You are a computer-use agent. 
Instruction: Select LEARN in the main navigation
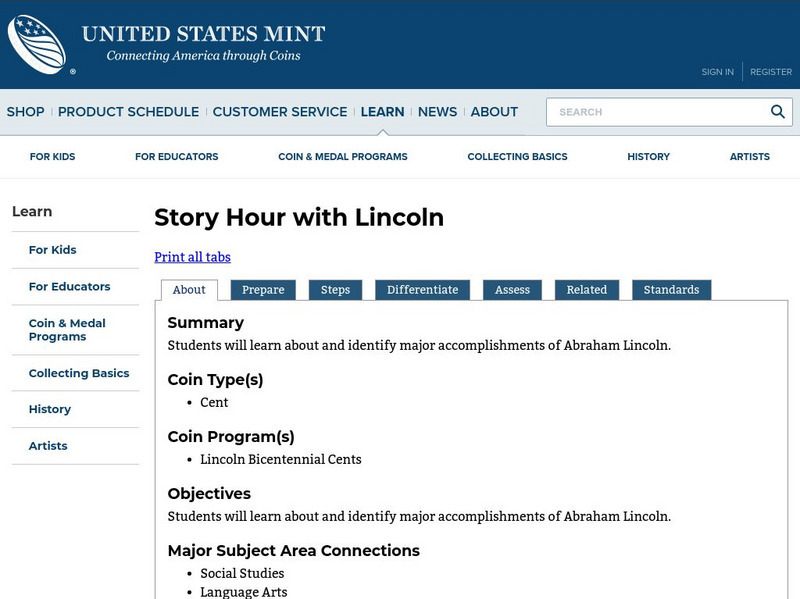coord(383,112)
